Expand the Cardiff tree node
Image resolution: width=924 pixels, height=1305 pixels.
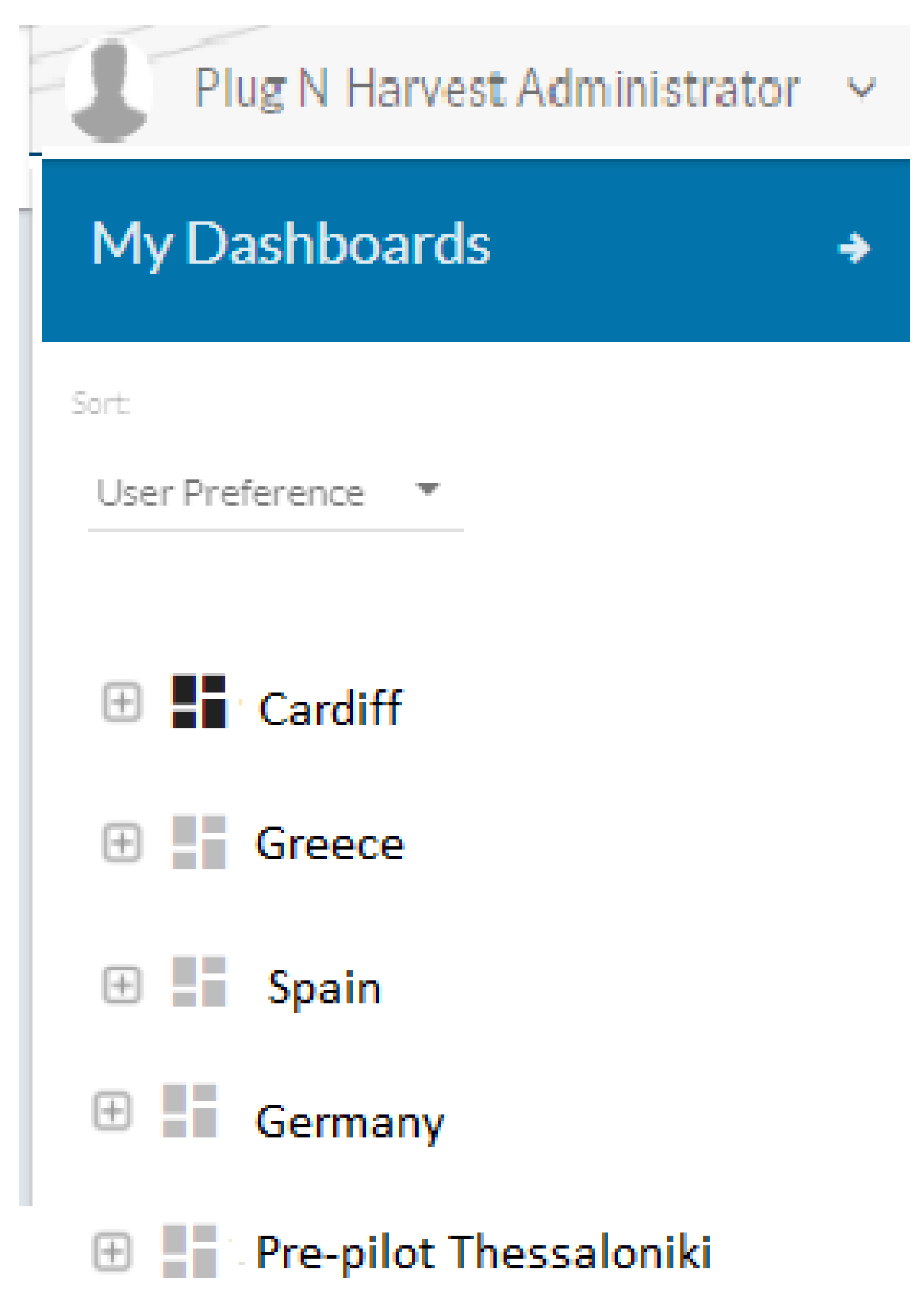pyautogui.click(x=122, y=702)
